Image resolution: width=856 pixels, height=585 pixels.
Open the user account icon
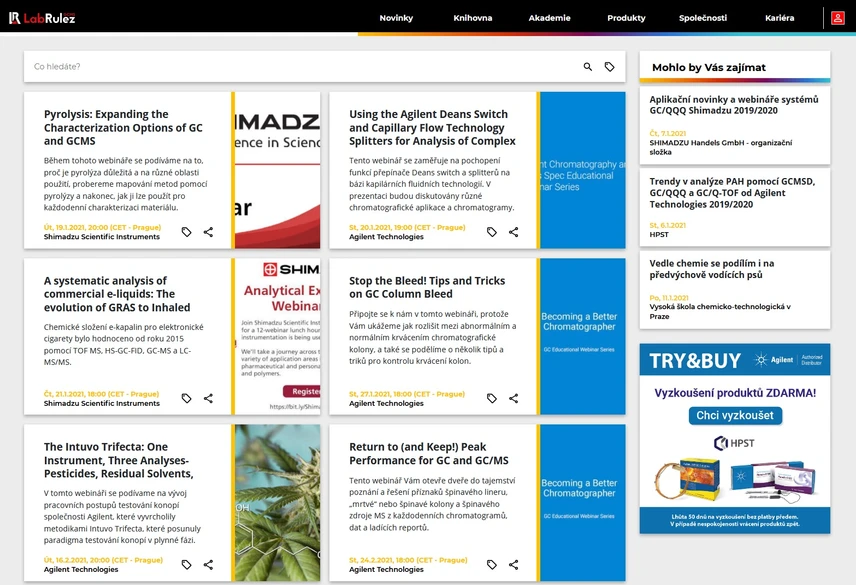point(837,18)
